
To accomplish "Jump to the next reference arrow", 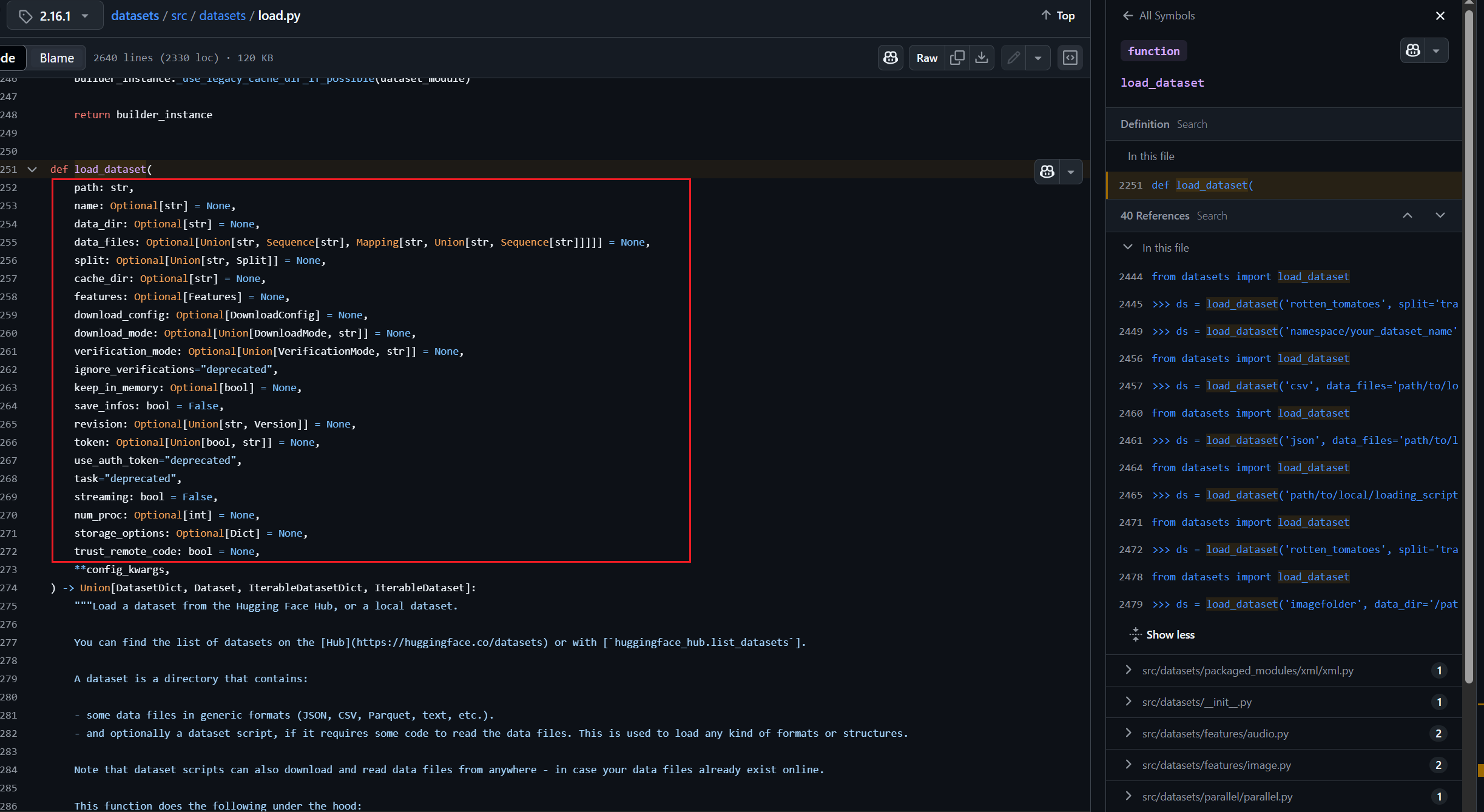I will click(x=1440, y=215).
